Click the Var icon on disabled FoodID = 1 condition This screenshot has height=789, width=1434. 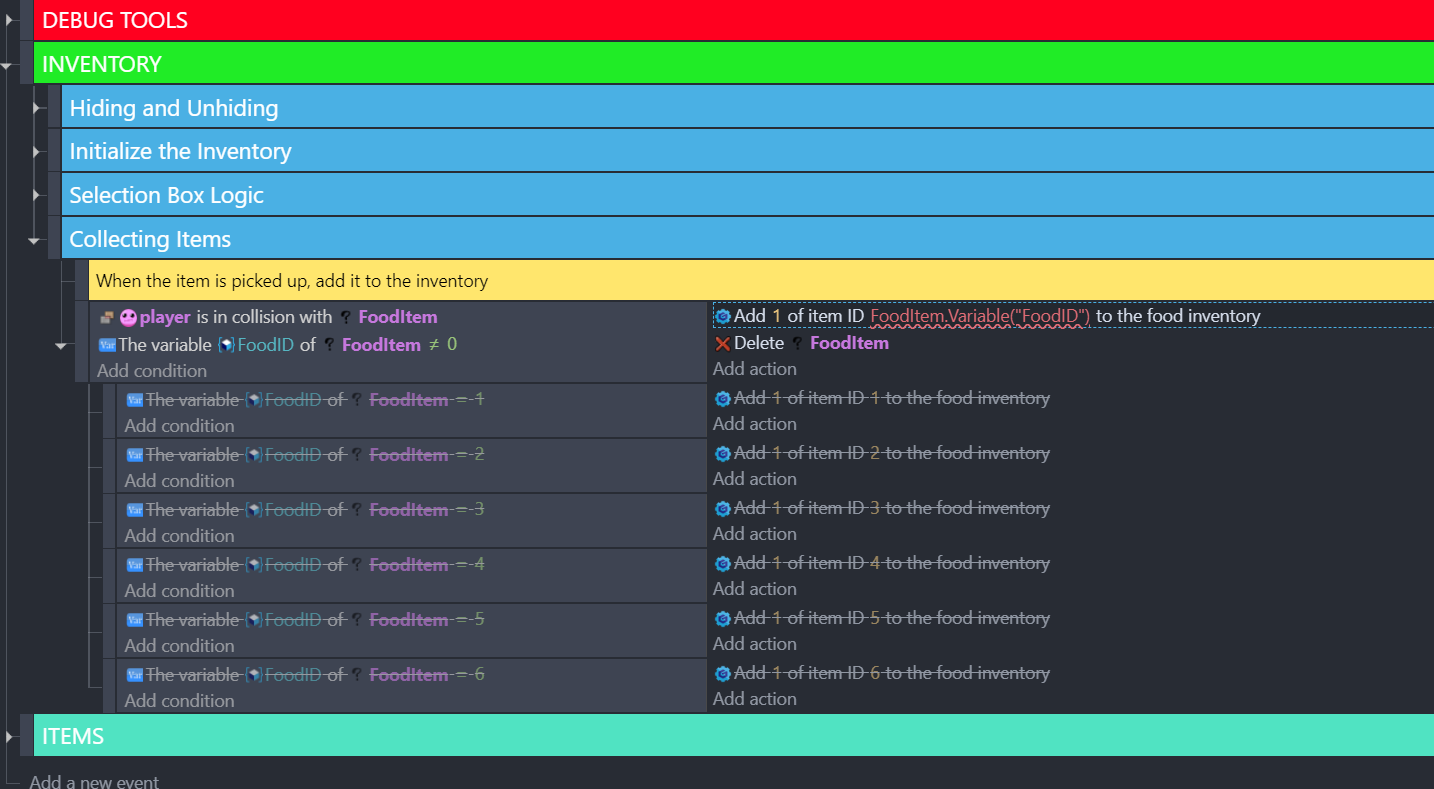135,400
